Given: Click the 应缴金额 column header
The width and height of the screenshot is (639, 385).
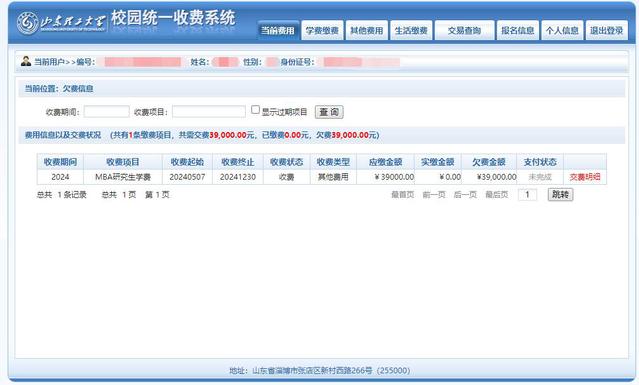Looking at the screenshot, I should (386, 162).
